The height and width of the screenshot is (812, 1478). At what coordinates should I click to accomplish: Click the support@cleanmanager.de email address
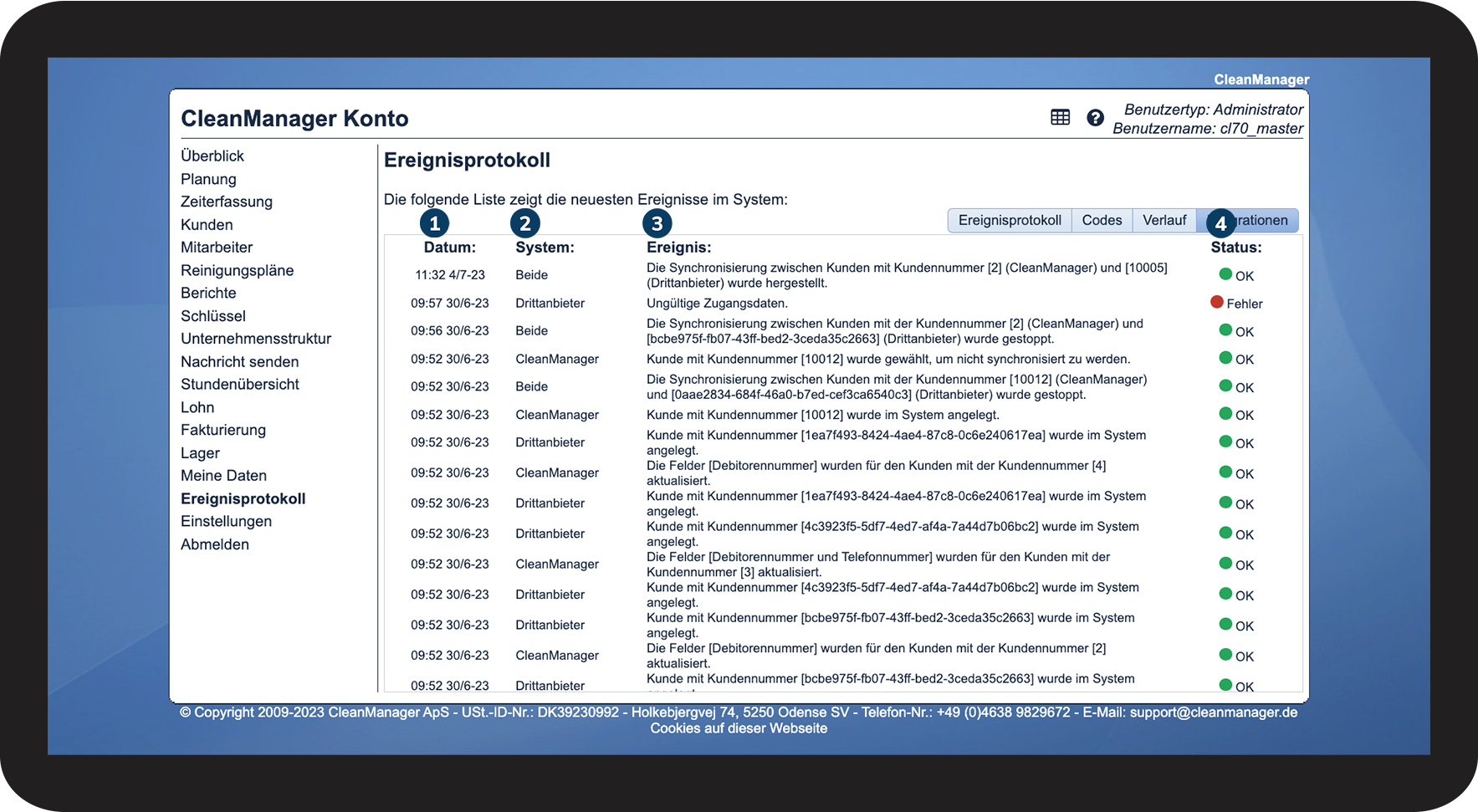1214,712
